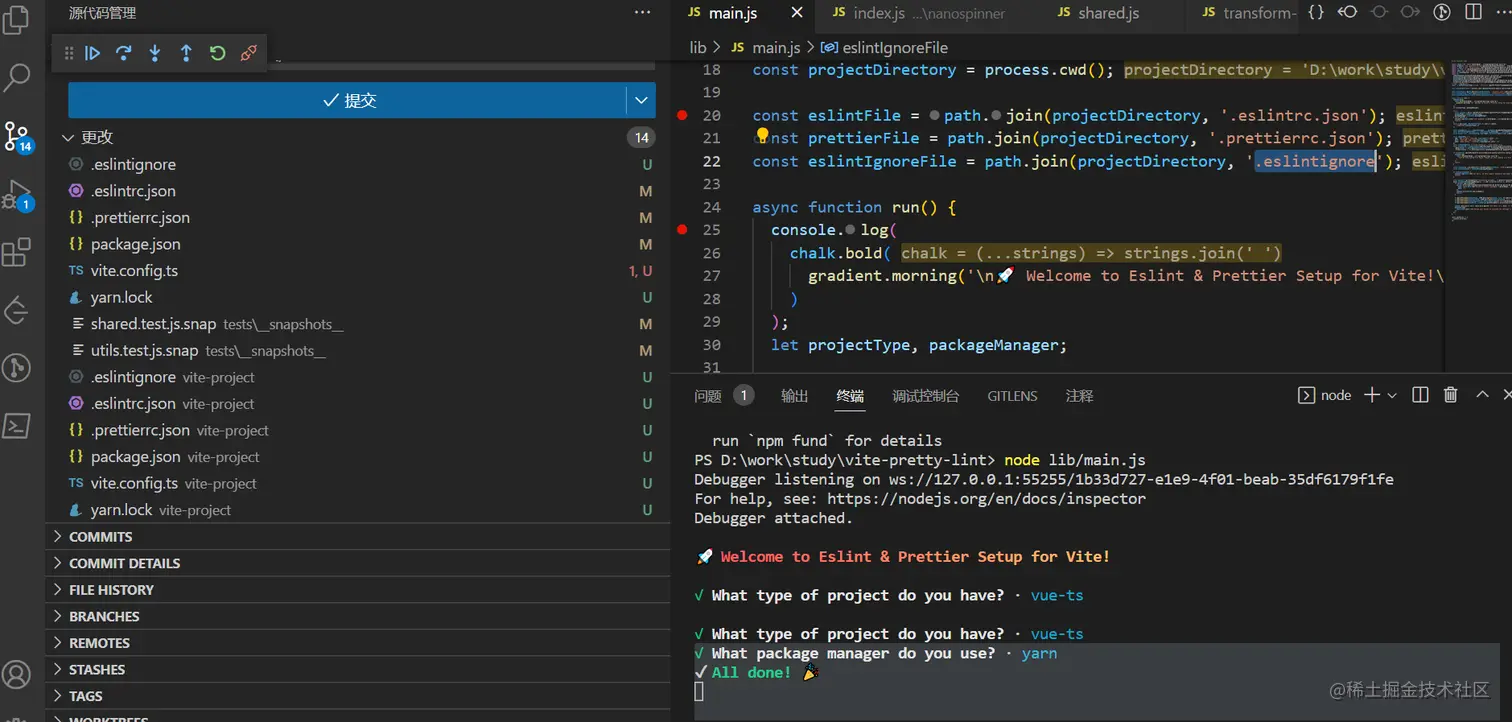Open vite.config.ts with 1, U status

pyautogui.click(x=358, y=271)
